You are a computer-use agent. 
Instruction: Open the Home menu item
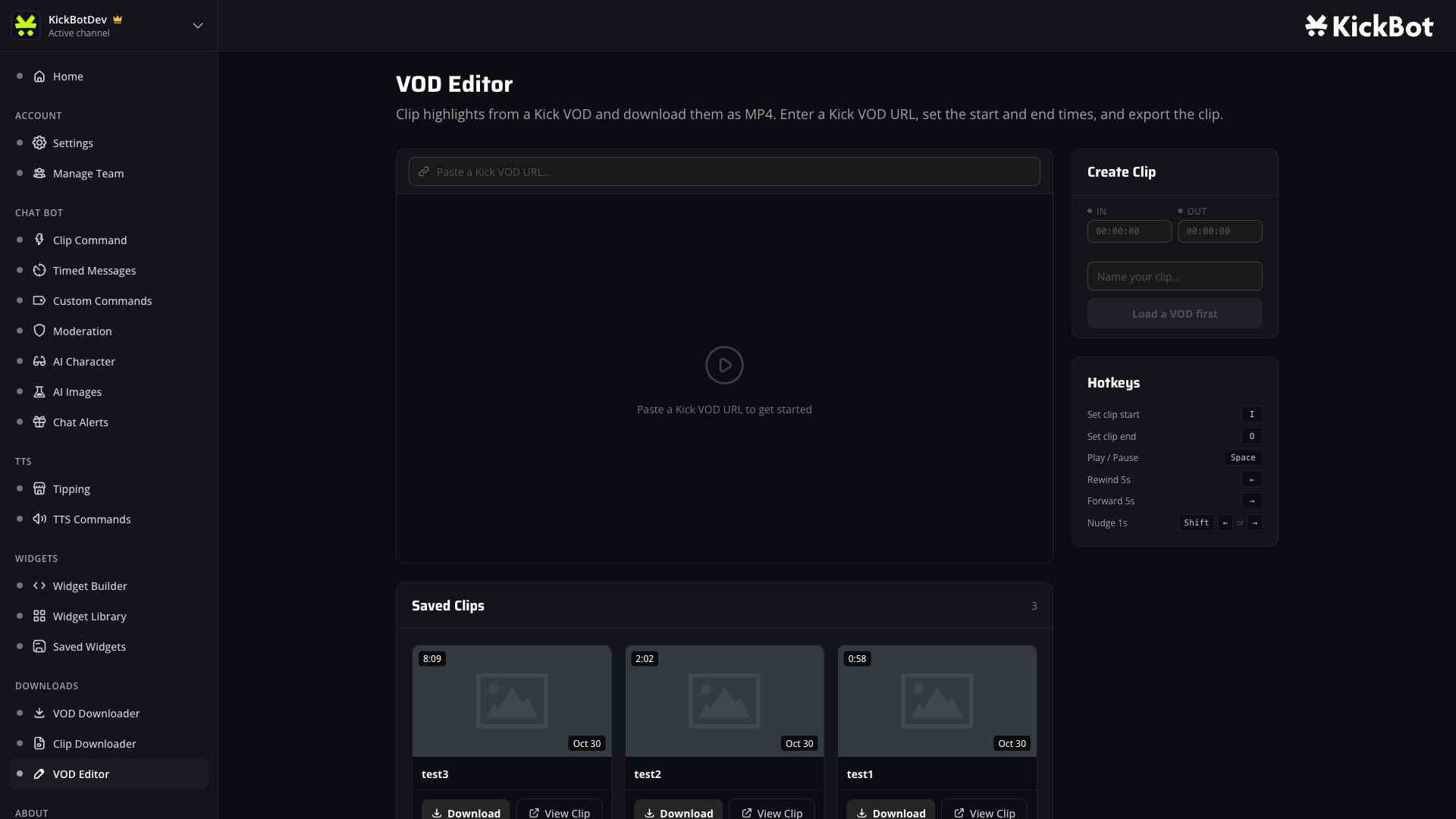click(108, 77)
